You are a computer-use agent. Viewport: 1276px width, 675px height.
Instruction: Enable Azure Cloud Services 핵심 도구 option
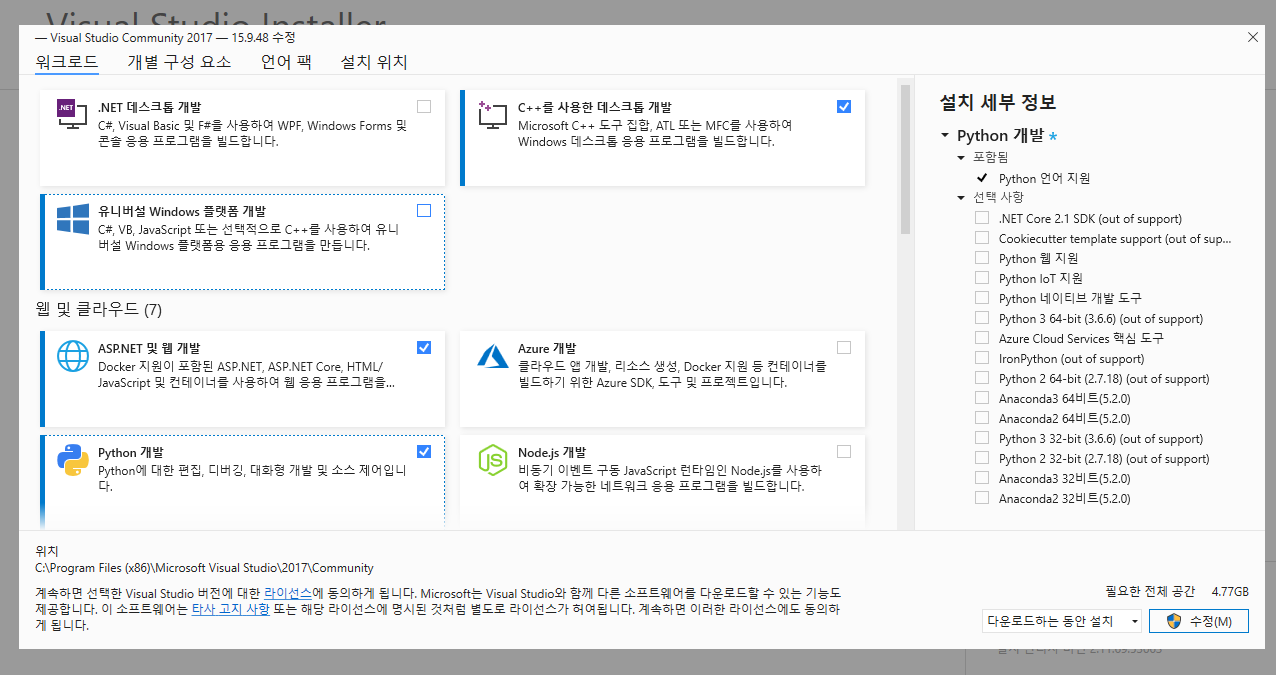point(982,338)
